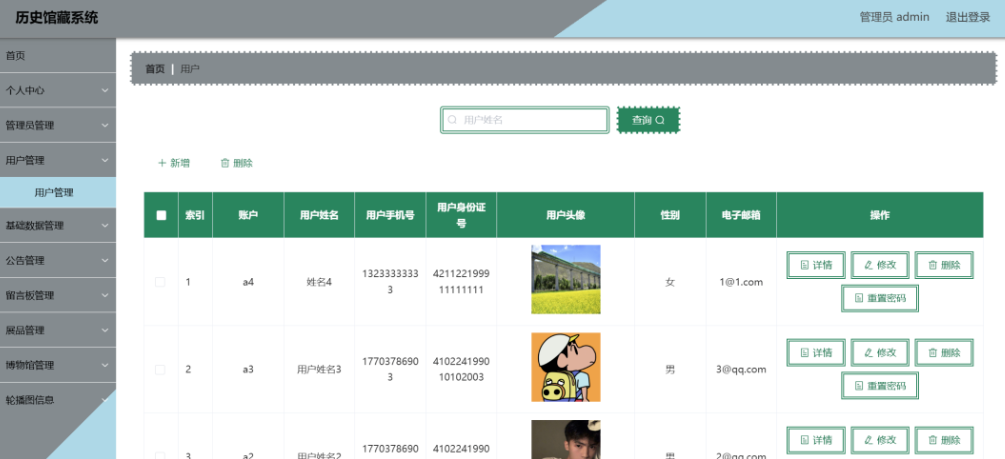Viewport: 1005px width, 459px height.
Task: Click the toolbar 删除 batch delete button
Action: (237, 163)
